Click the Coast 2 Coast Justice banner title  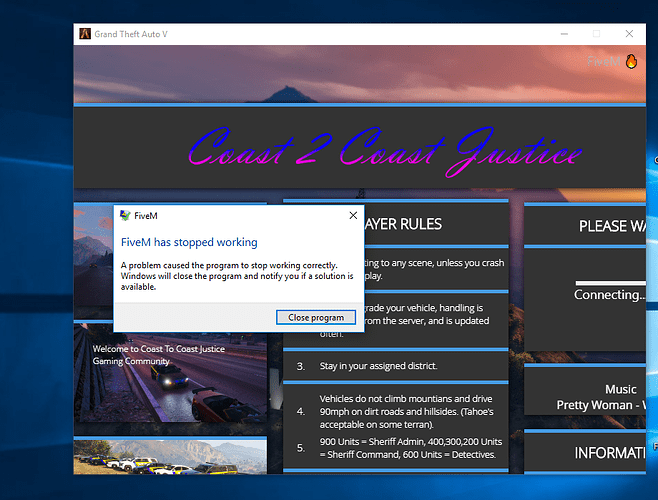tap(385, 151)
